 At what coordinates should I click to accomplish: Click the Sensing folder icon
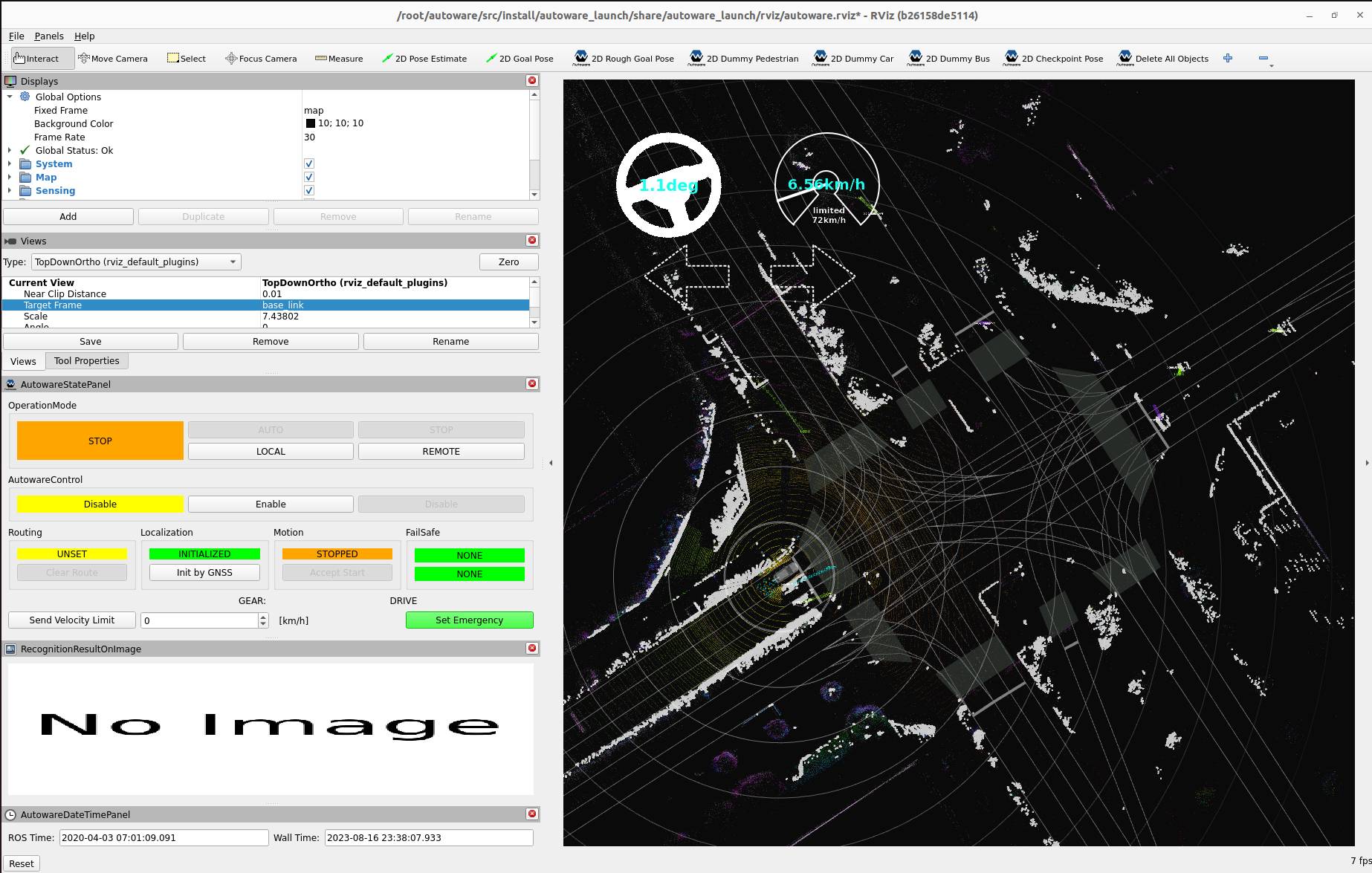tap(25, 191)
